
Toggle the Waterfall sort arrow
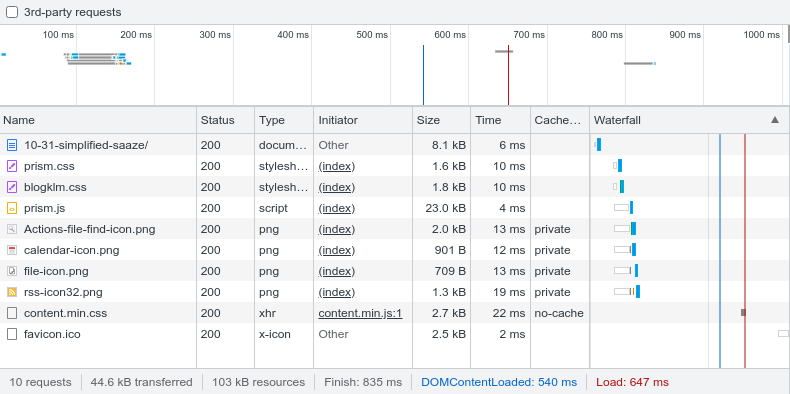(775, 120)
